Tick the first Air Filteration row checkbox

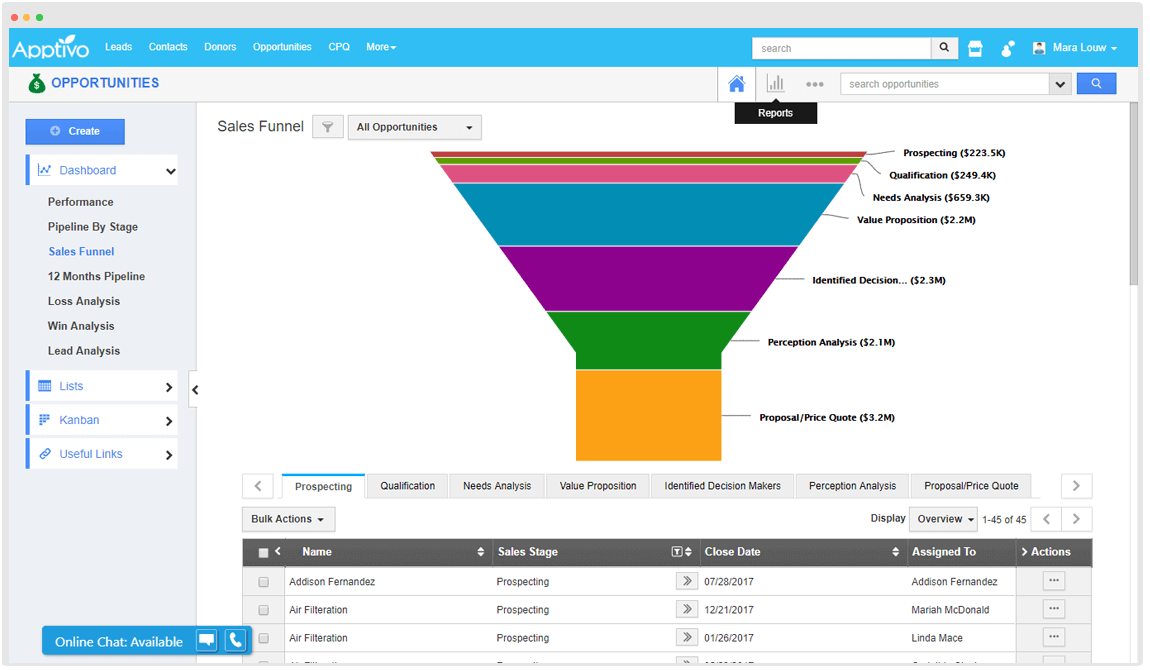264,610
